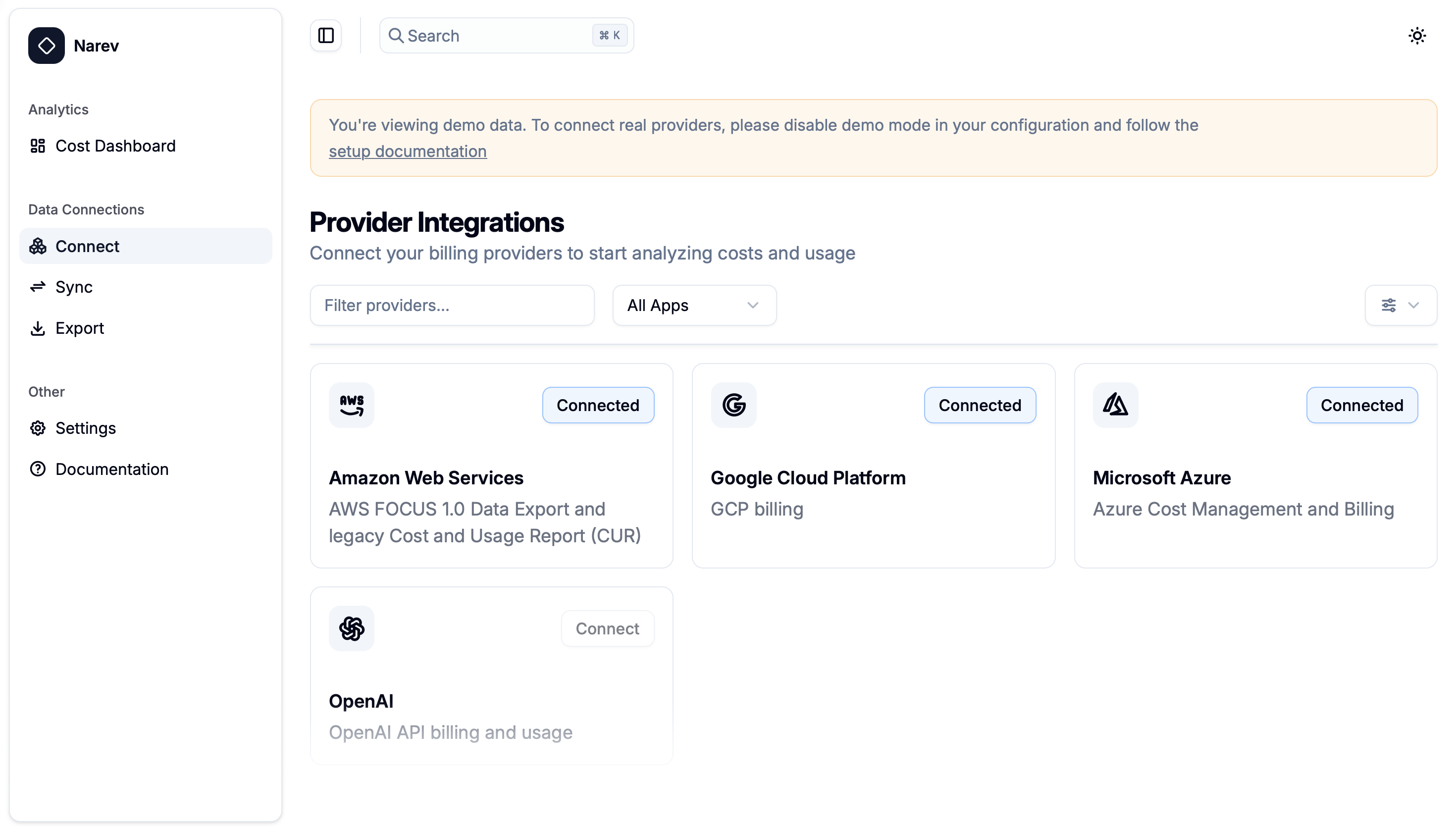
Task: Click the Narev logo icon
Action: (46, 46)
